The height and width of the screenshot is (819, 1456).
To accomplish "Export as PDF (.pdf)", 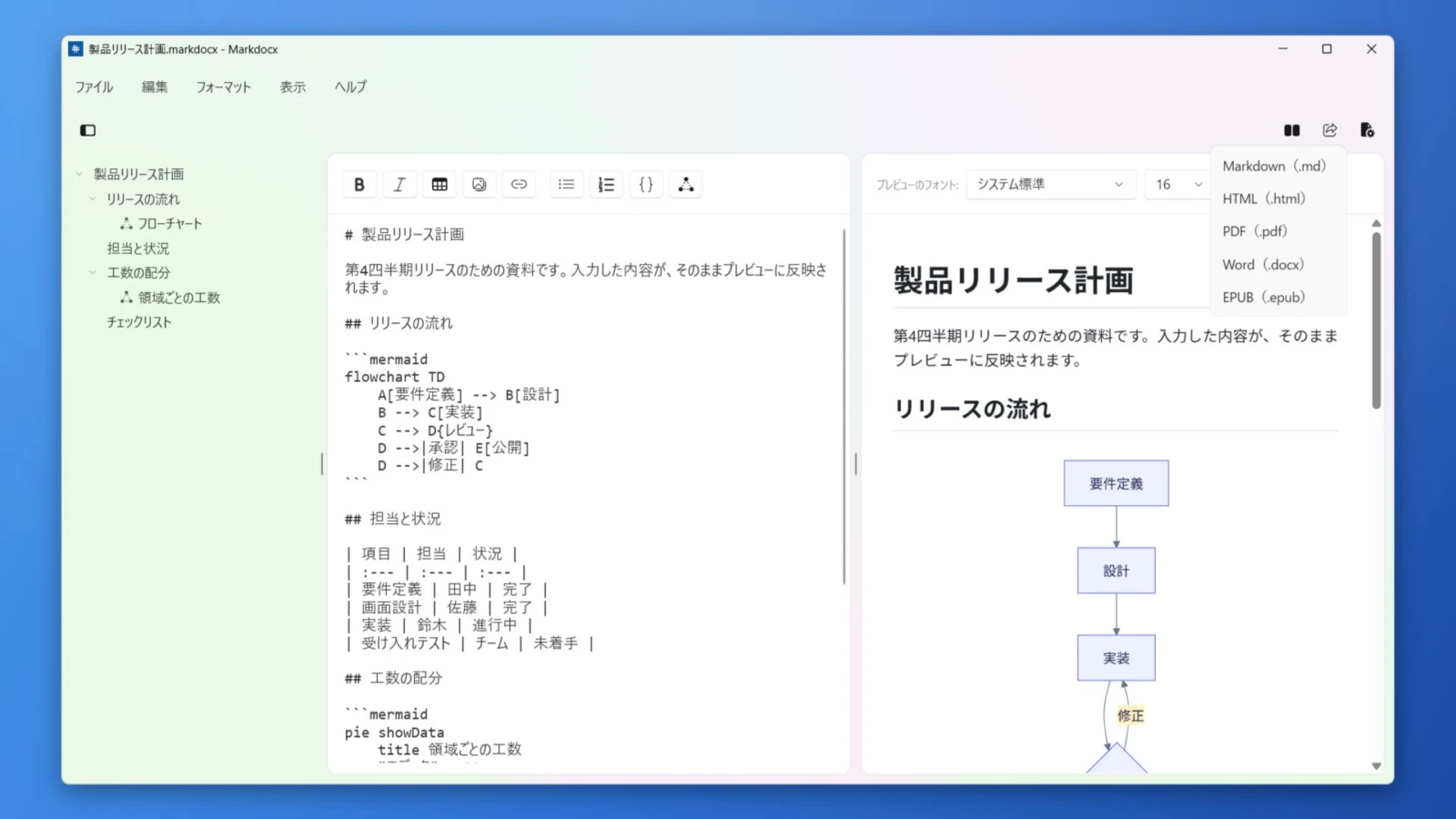I will (x=1278, y=232).
